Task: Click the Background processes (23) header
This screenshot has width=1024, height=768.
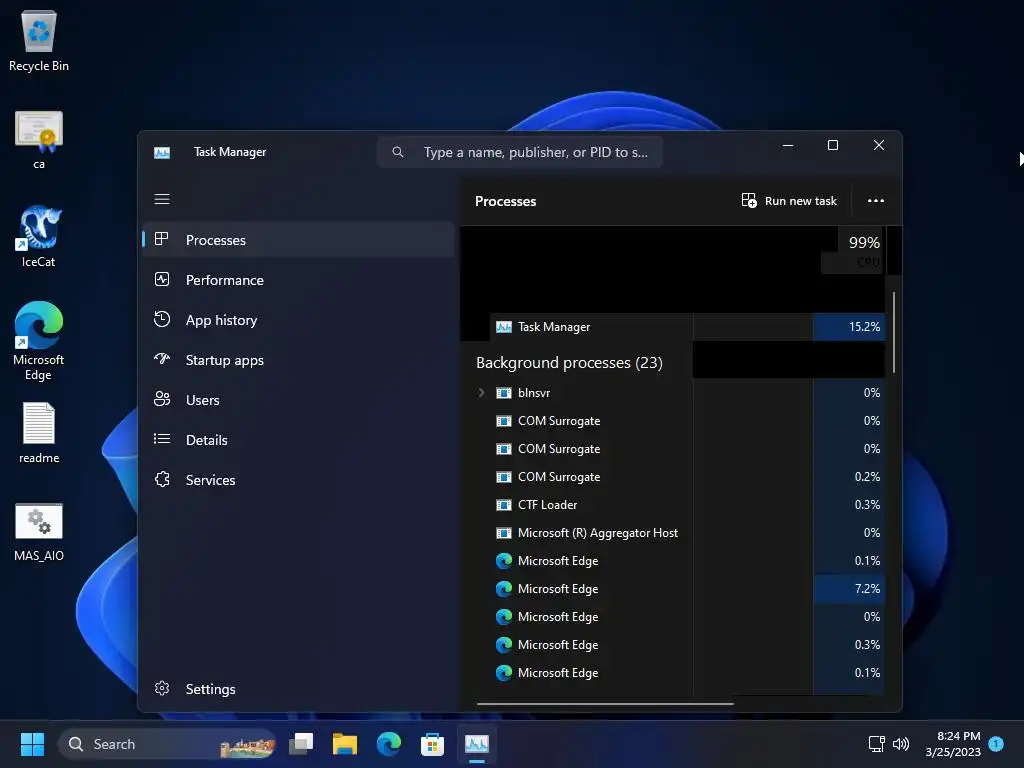Action: (x=569, y=363)
